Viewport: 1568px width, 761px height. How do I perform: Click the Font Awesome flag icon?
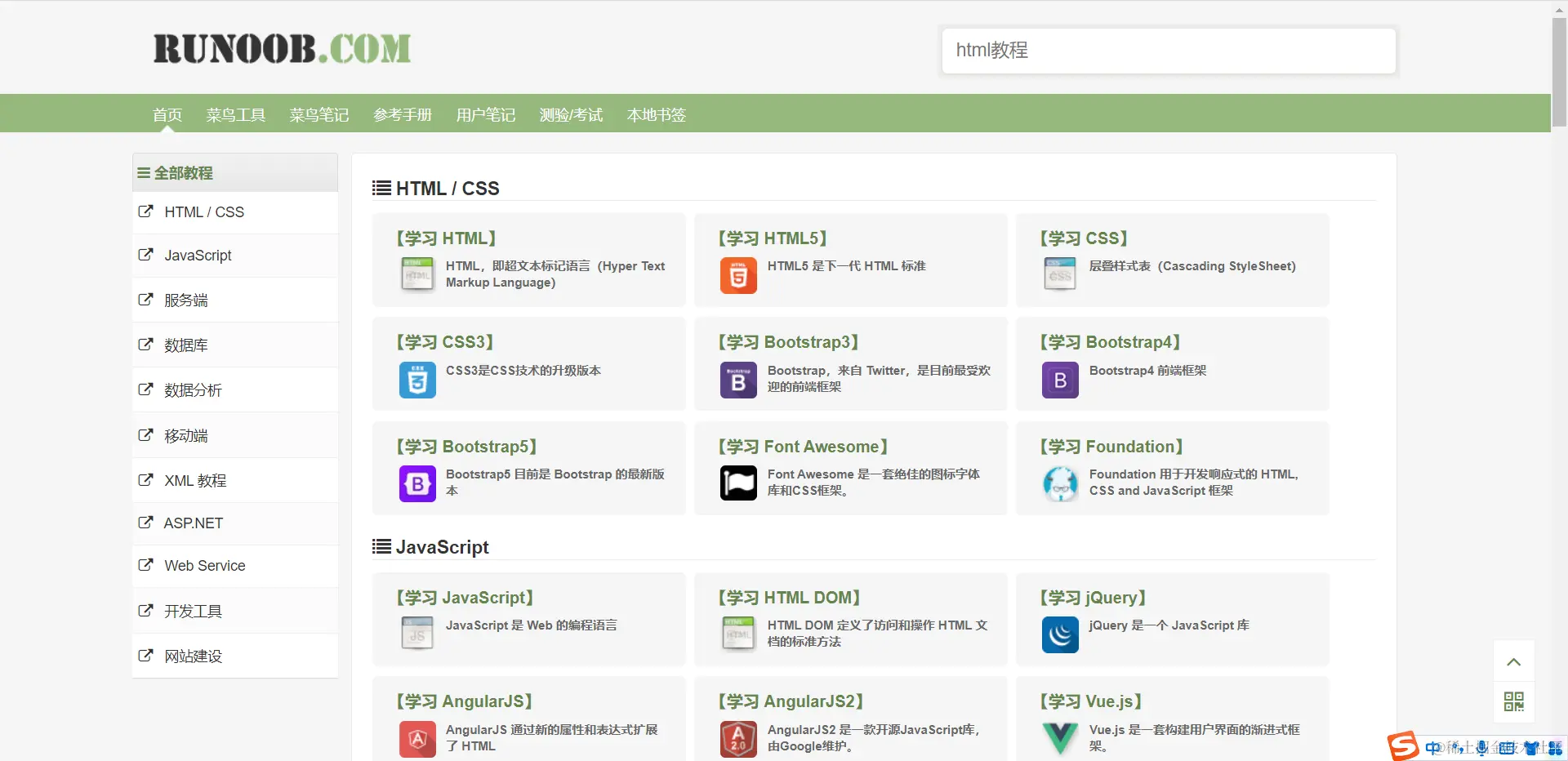pos(738,483)
